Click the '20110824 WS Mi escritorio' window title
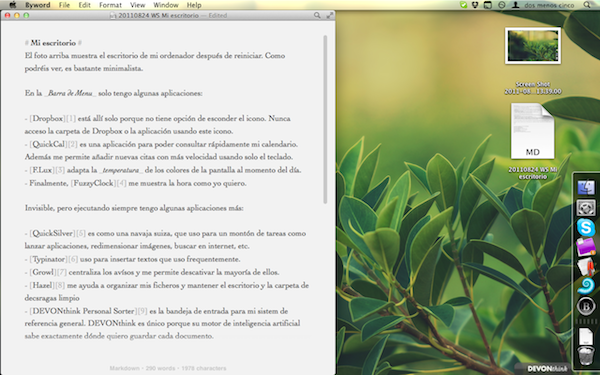The image size is (600, 375). point(158,15)
